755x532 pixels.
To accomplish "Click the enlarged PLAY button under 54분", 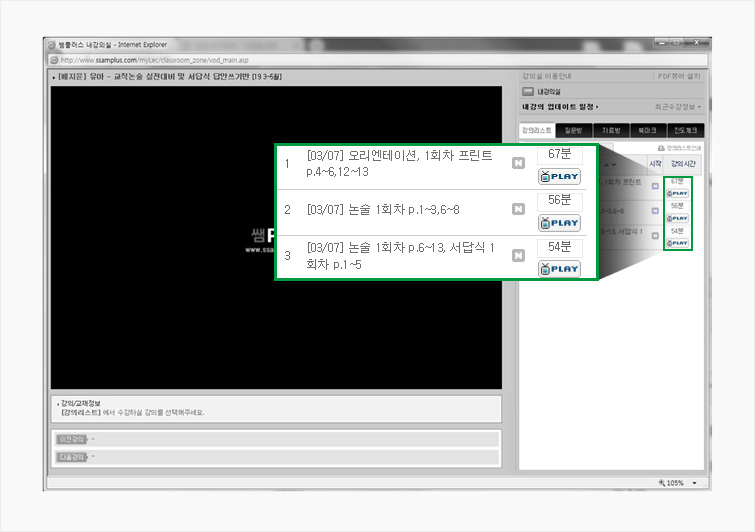I will [x=559, y=268].
